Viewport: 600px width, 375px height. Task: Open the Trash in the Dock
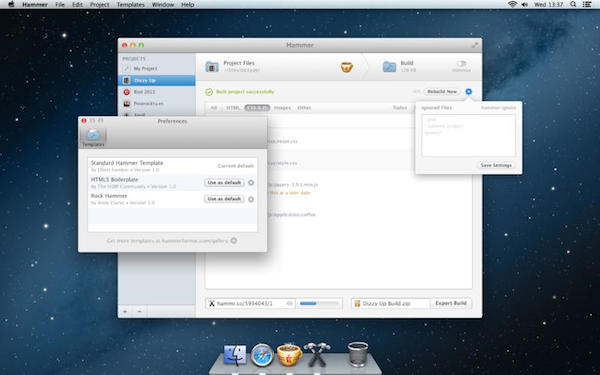[x=358, y=354]
